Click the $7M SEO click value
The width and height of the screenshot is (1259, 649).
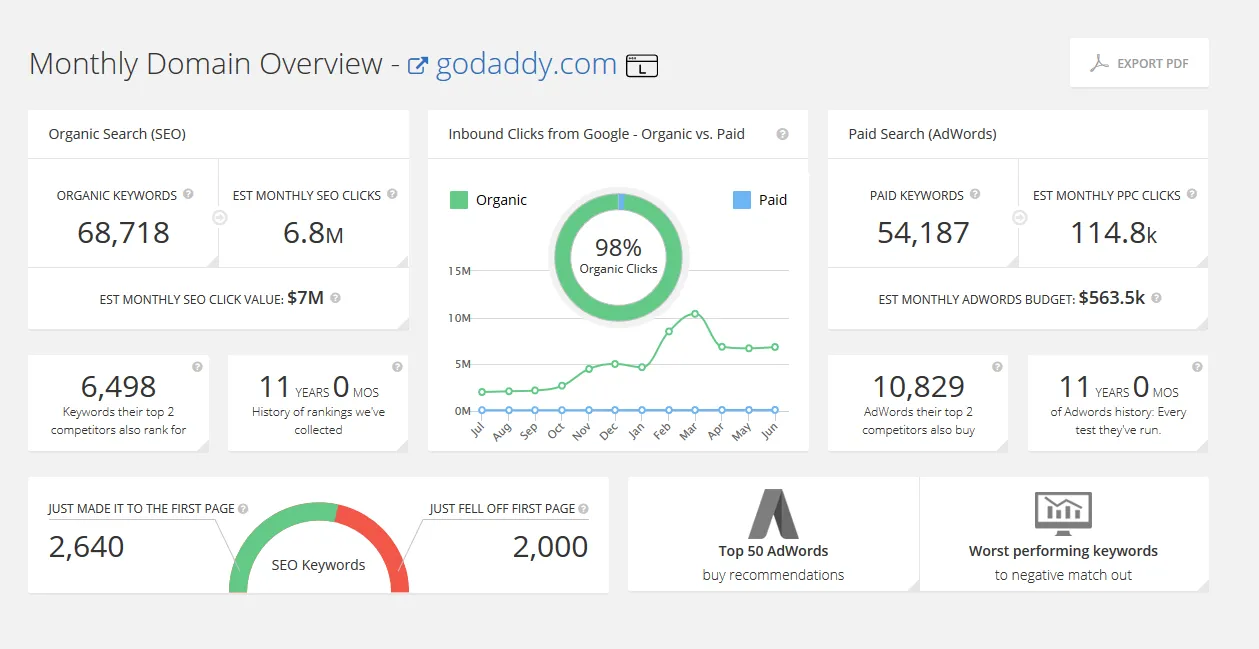click(305, 298)
